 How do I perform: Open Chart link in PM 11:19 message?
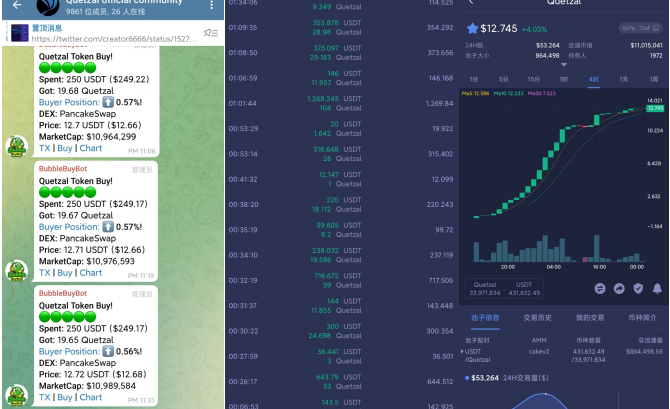(91, 273)
